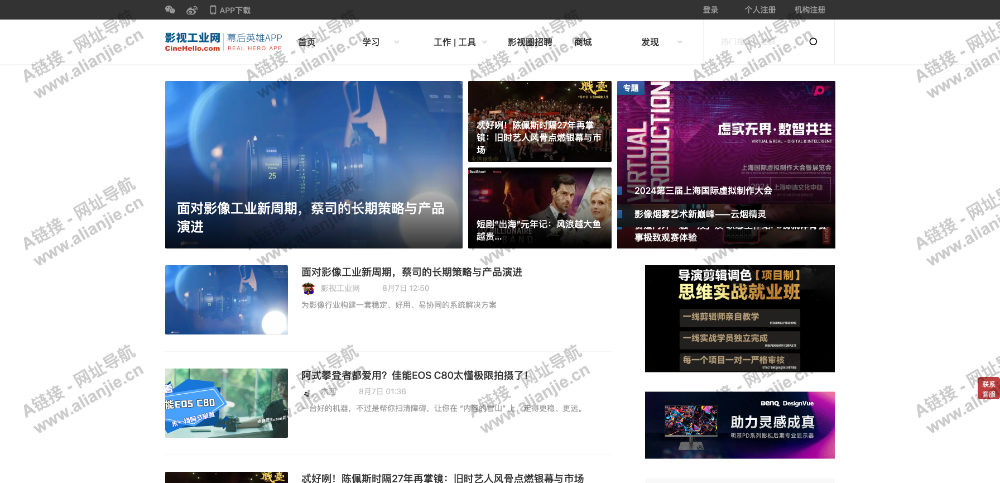
Task: Click the 机构注册 link
Action: point(810,10)
